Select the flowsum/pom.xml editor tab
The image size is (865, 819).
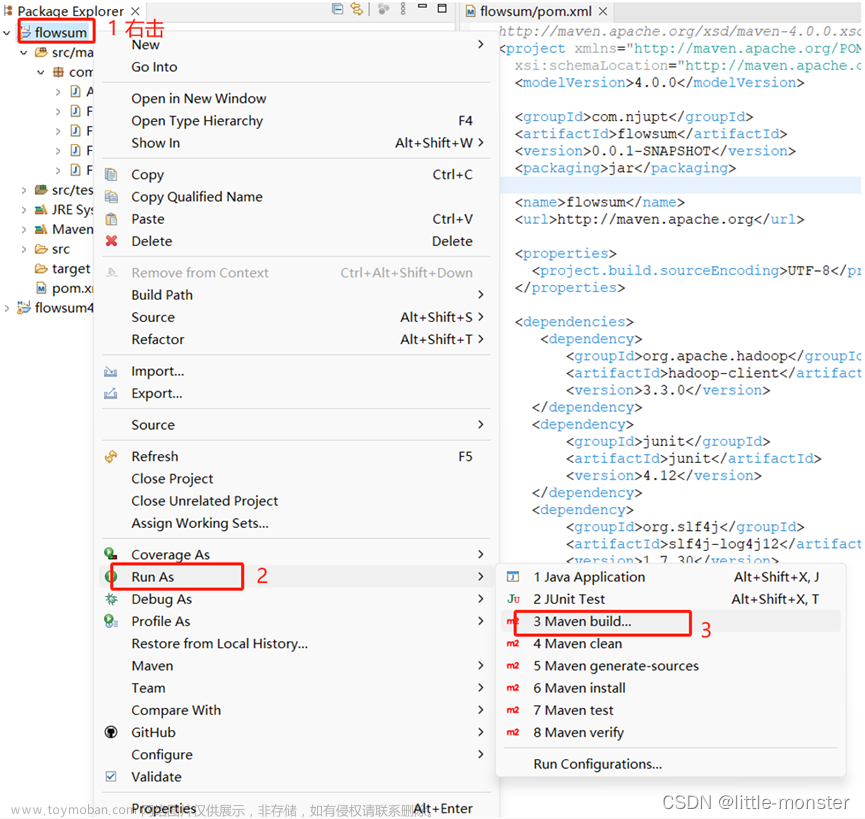pyautogui.click(x=536, y=11)
